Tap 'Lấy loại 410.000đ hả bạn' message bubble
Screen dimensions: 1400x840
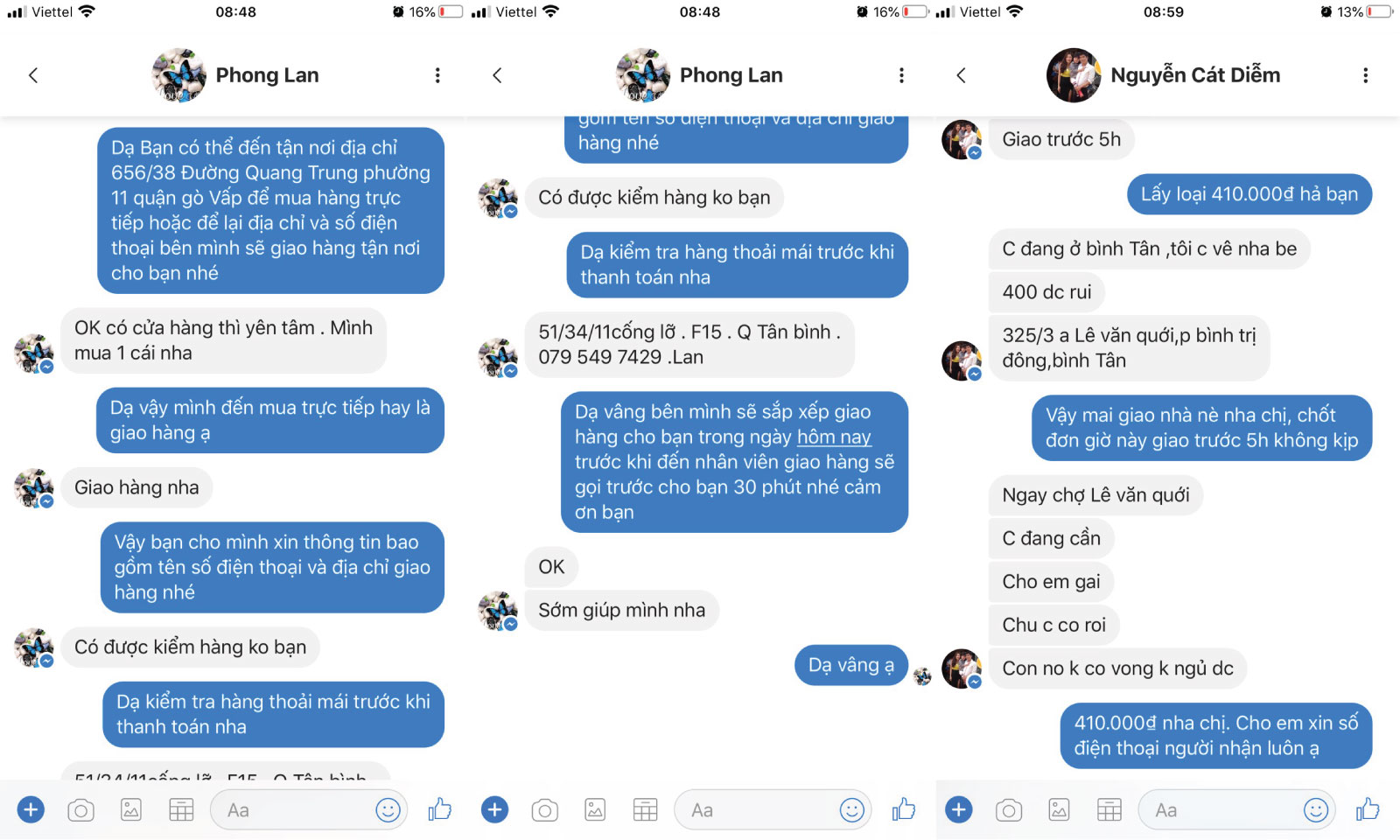point(1249,194)
